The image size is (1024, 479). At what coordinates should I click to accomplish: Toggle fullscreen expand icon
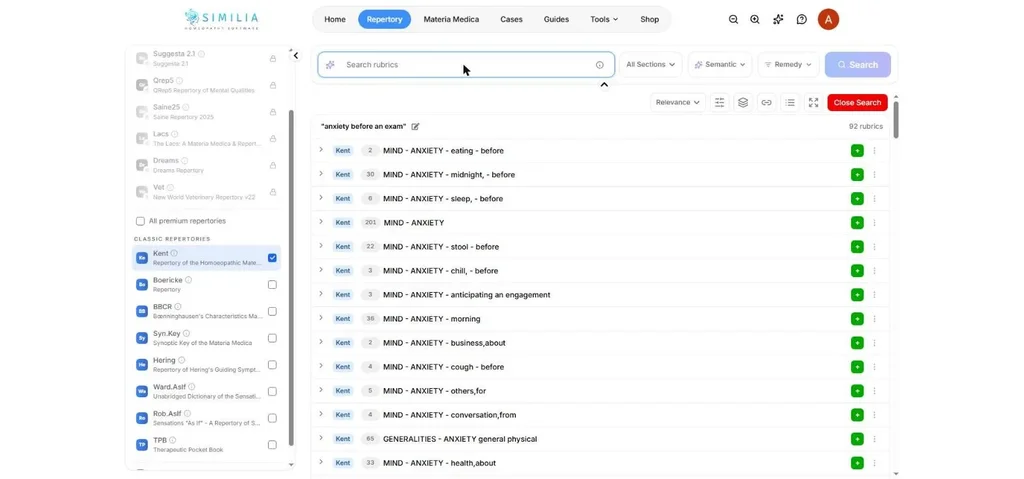coord(813,103)
